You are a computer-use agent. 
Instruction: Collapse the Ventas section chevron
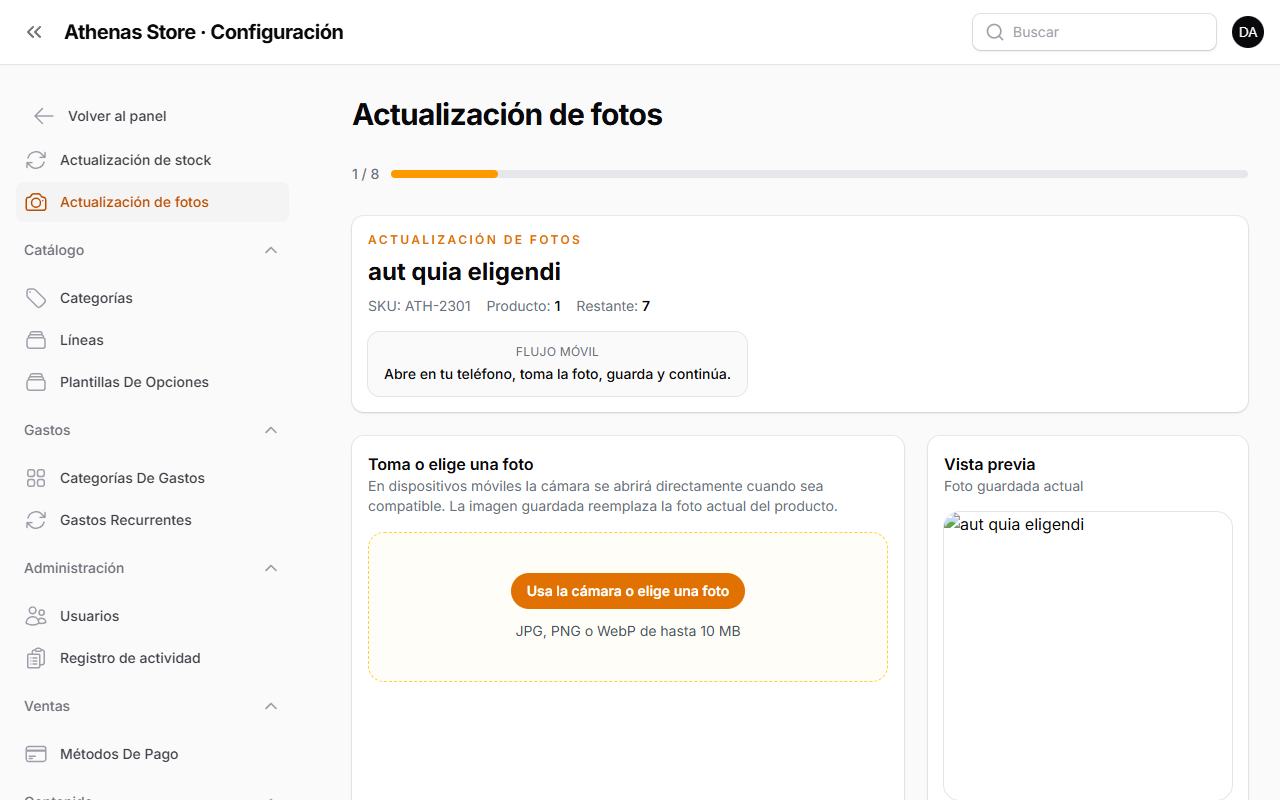271,706
